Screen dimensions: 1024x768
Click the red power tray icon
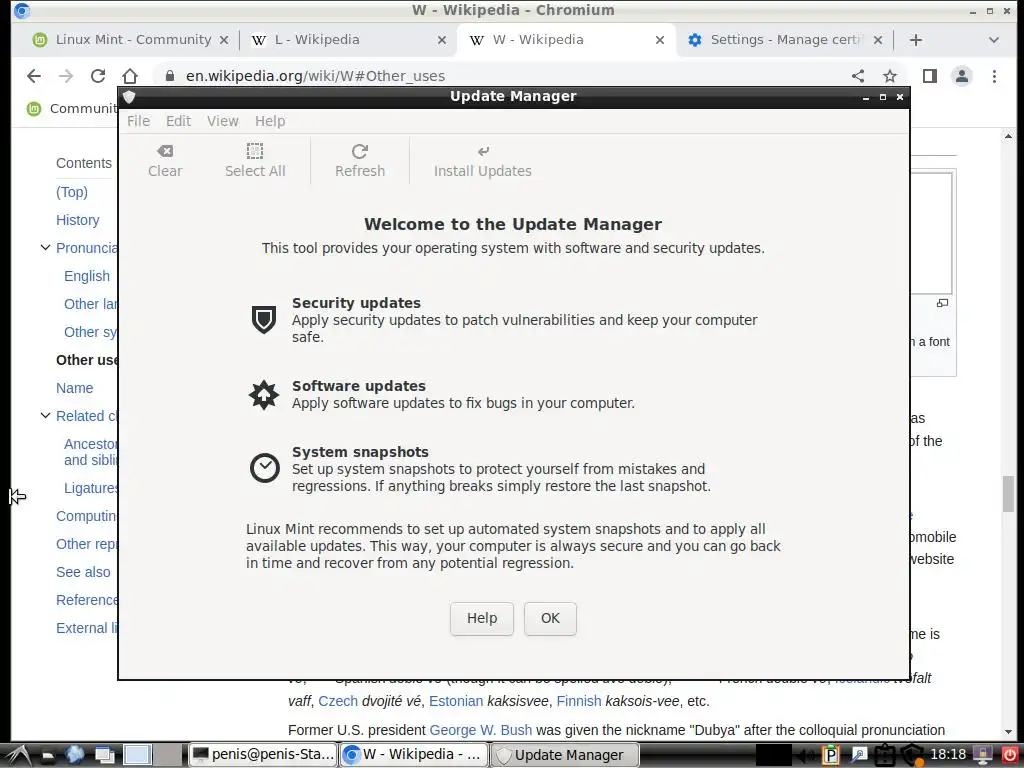(1010, 755)
